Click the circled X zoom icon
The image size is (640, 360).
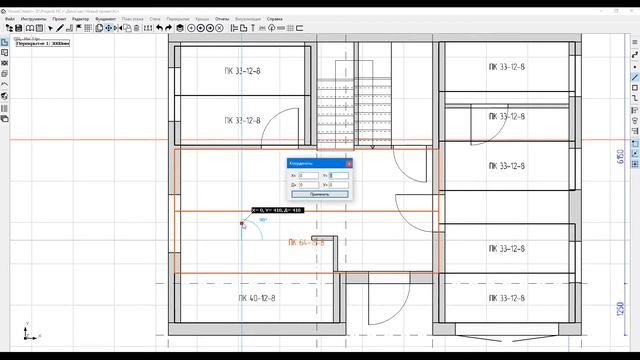click(x=220, y=28)
